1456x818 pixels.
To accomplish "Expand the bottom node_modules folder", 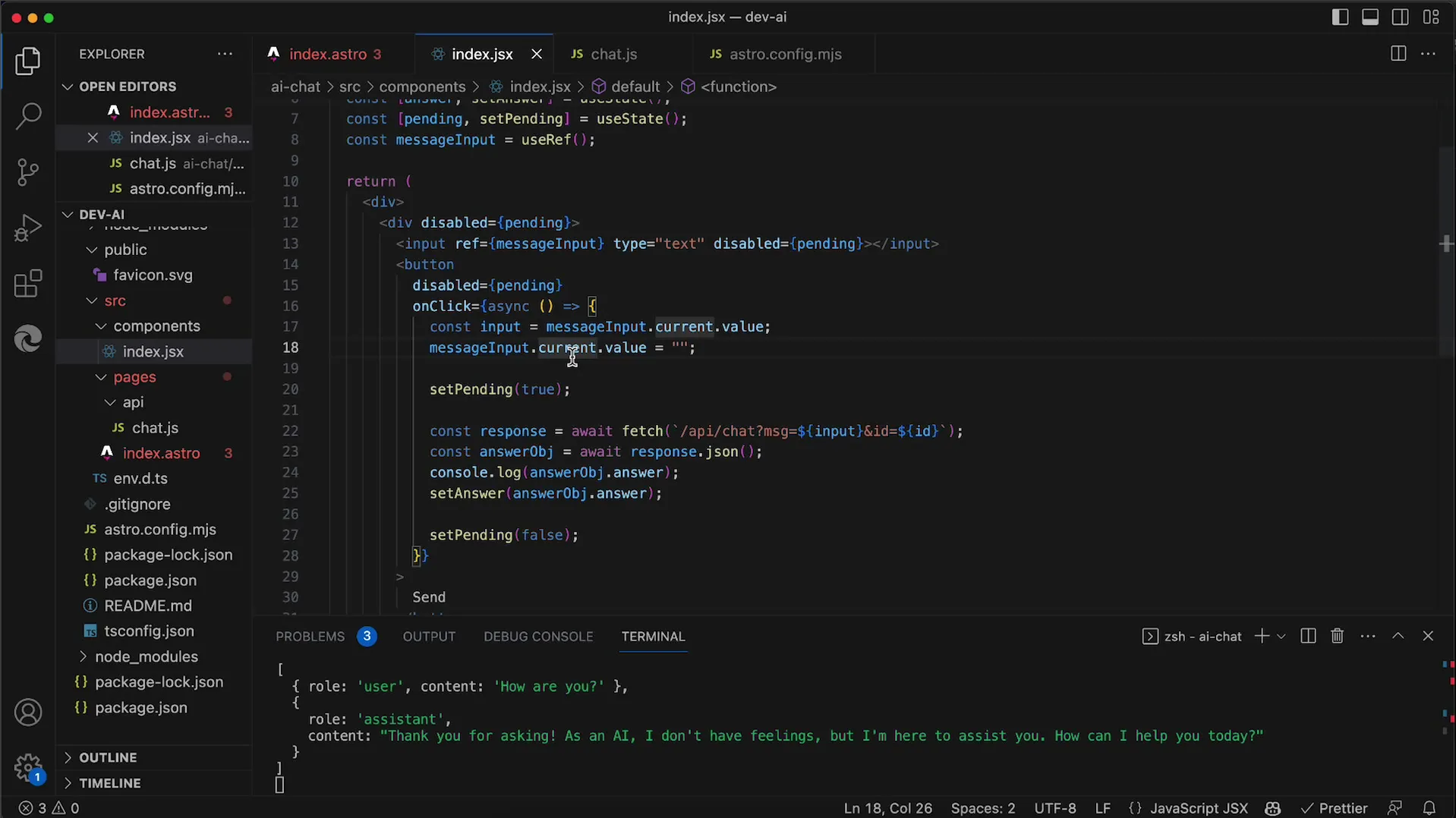I will [146, 656].
